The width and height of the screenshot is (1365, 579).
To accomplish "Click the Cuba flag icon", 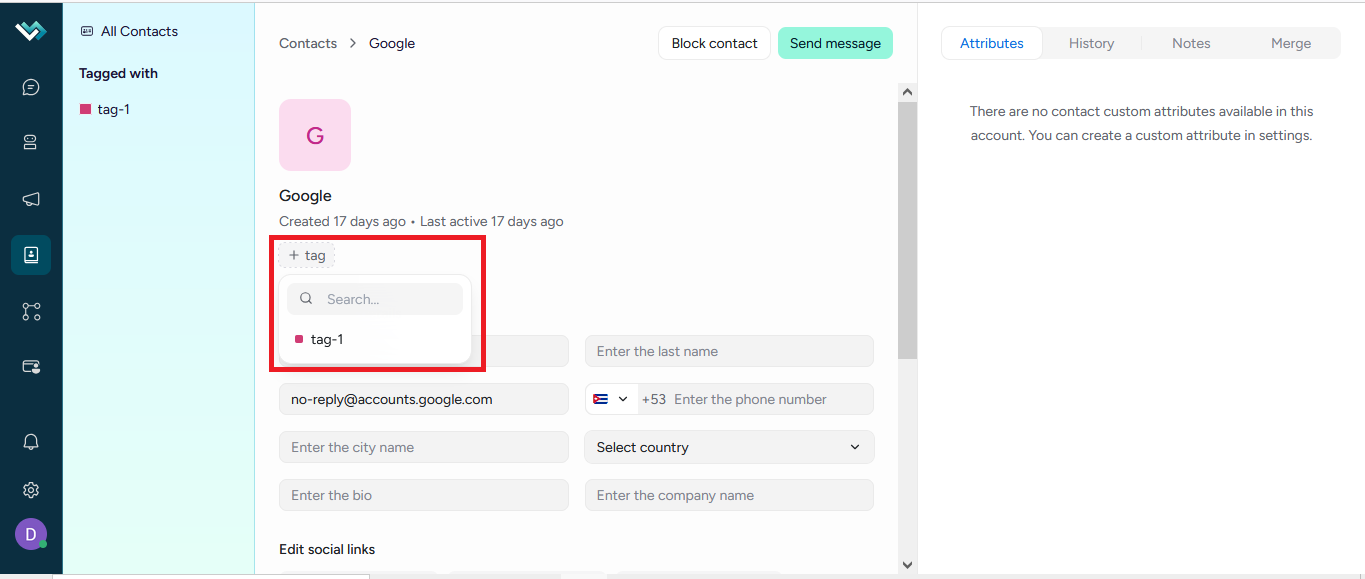I will click(601, 399).
